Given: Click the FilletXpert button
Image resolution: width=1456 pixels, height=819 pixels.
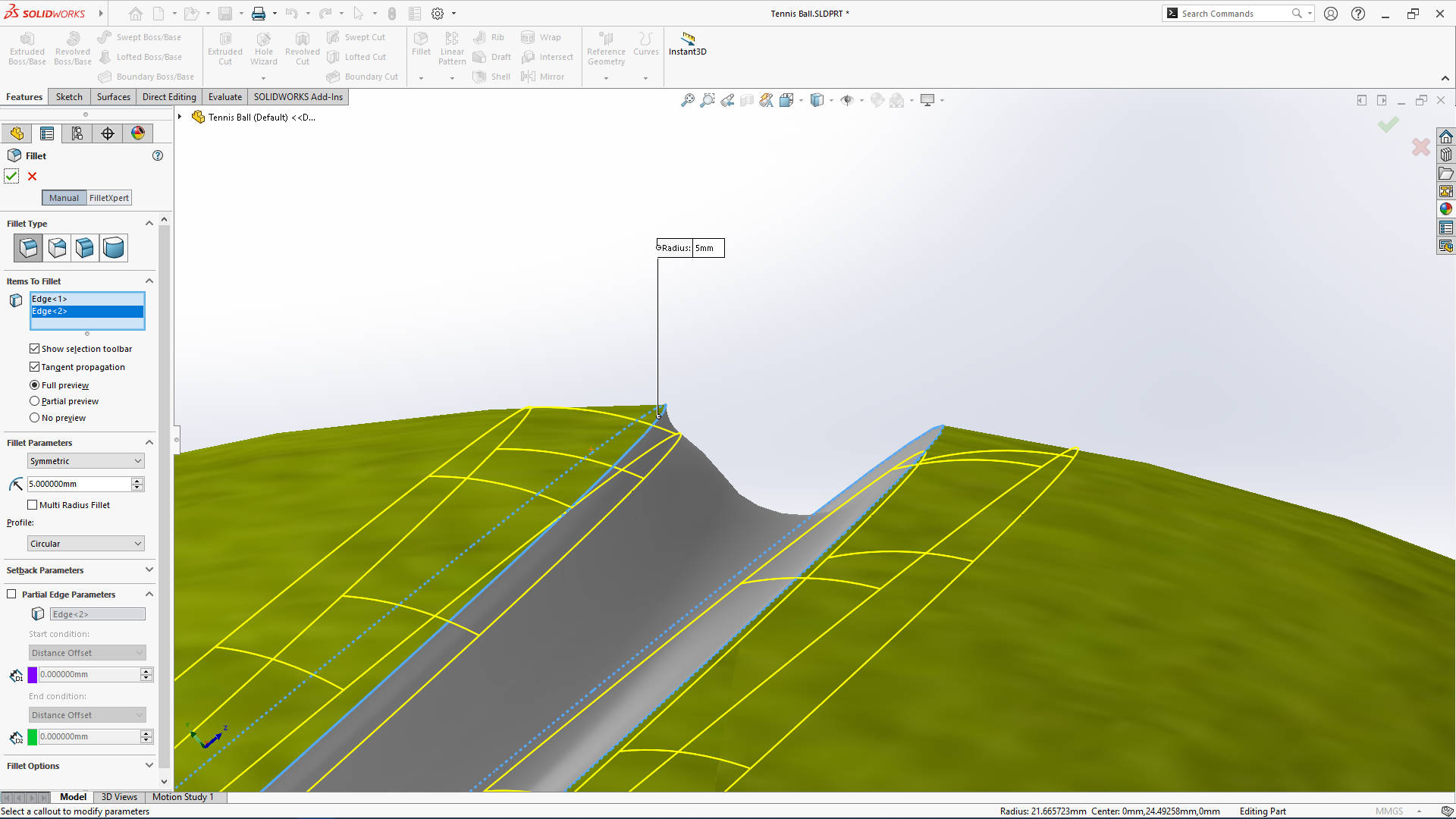Looking at the screenshot, I should coord(108,198).
